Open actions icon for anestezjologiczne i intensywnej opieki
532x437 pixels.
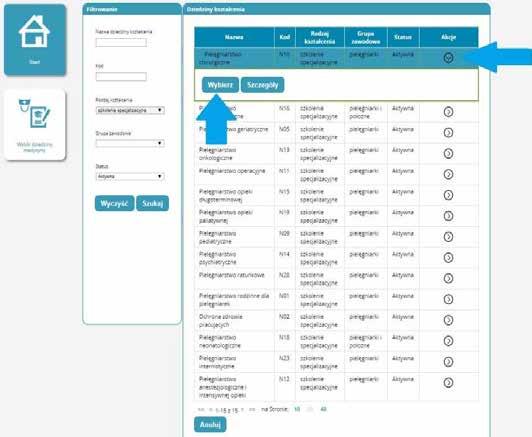click(448, 383)
